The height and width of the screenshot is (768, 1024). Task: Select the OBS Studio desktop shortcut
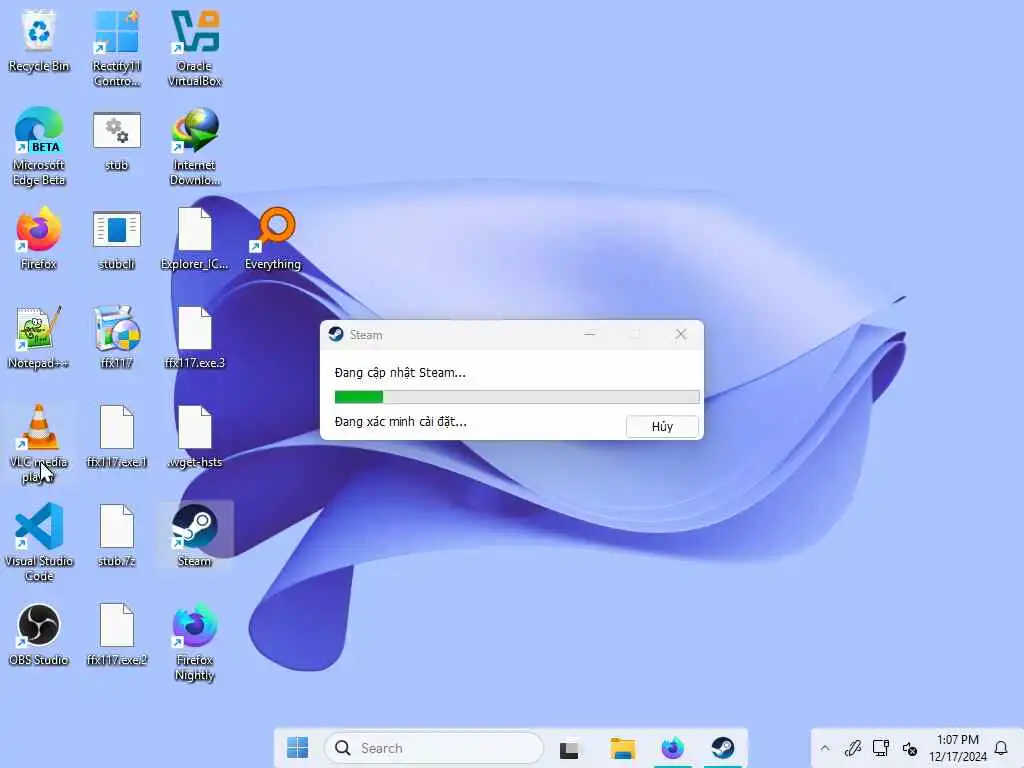tap(39, 635)
